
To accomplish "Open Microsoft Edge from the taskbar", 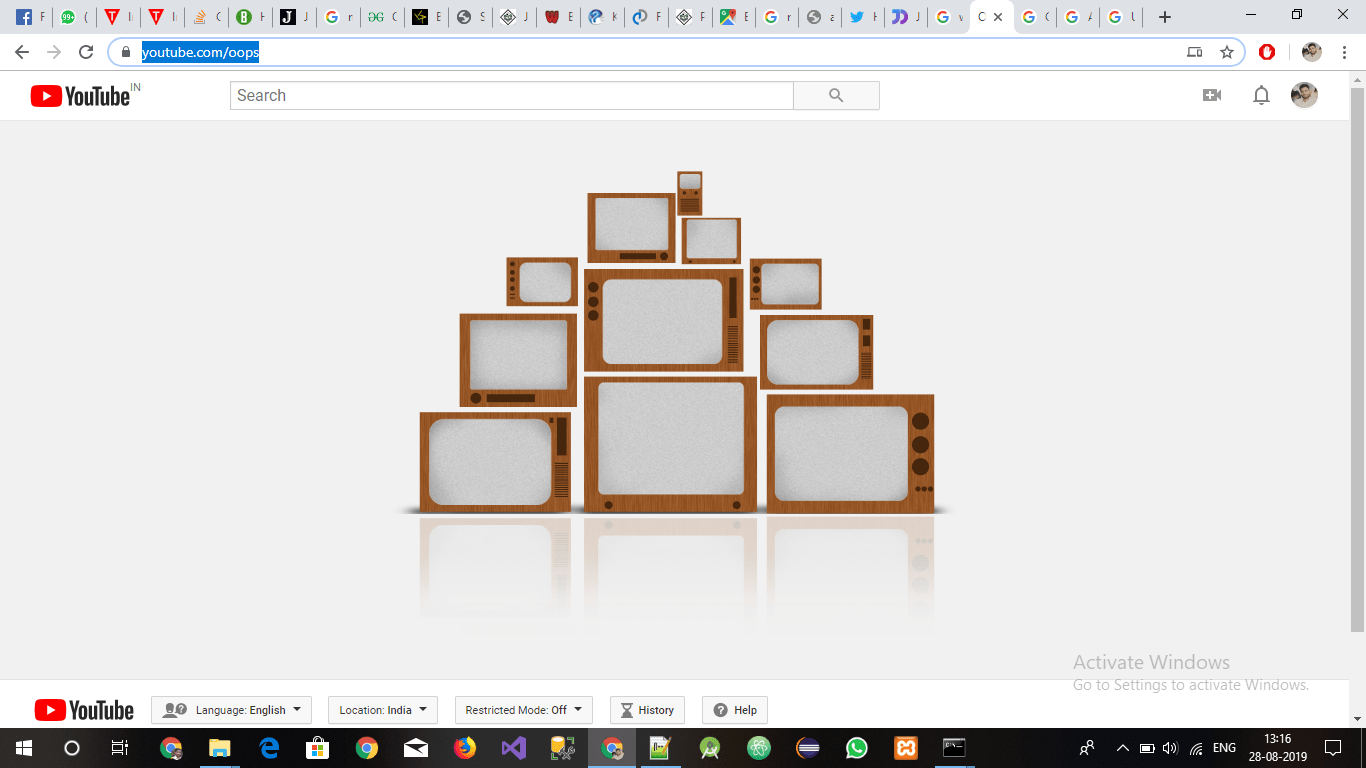I will coord(269,748).
